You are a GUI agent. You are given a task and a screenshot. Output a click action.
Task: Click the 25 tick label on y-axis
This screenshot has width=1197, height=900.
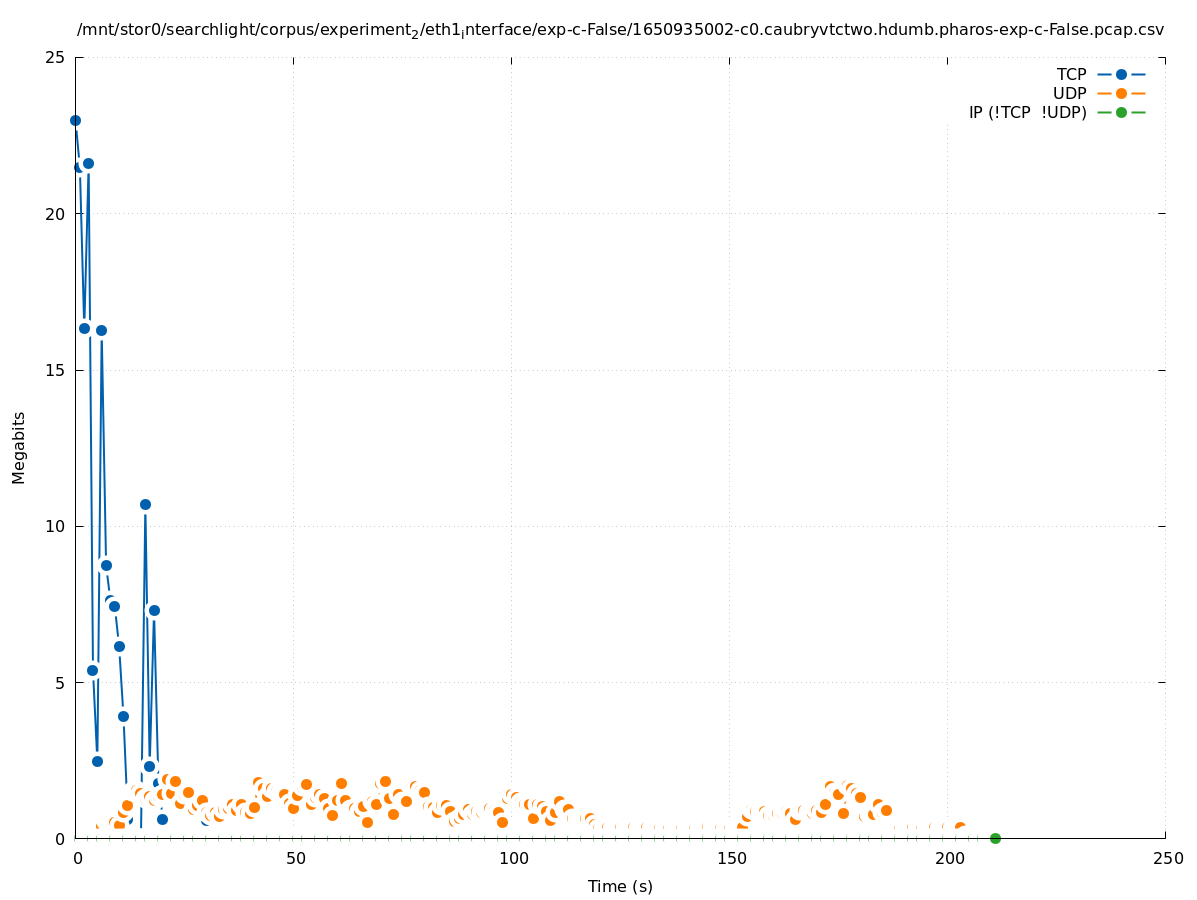(56, 57)
